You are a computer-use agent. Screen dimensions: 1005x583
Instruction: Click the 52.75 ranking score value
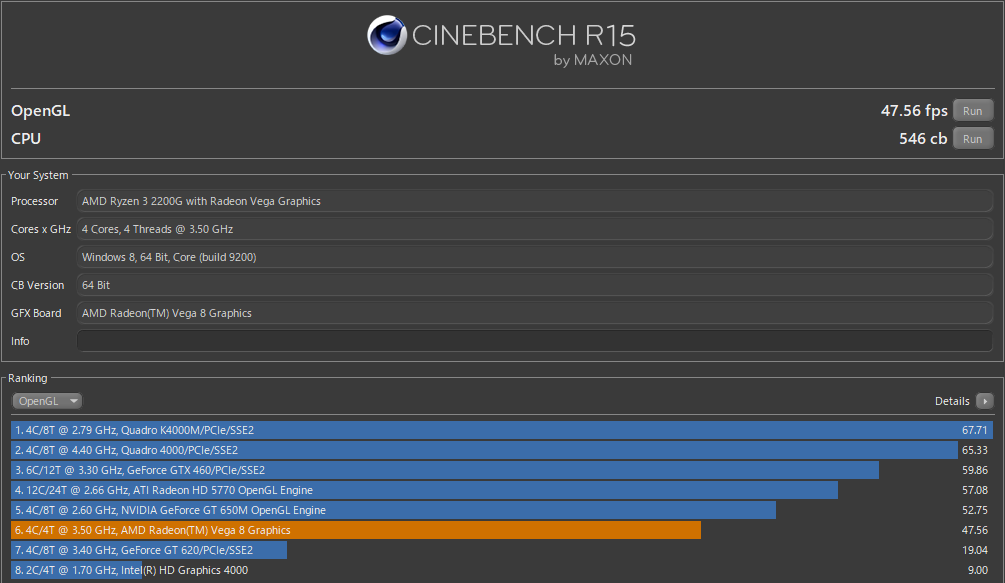[975, 510]
